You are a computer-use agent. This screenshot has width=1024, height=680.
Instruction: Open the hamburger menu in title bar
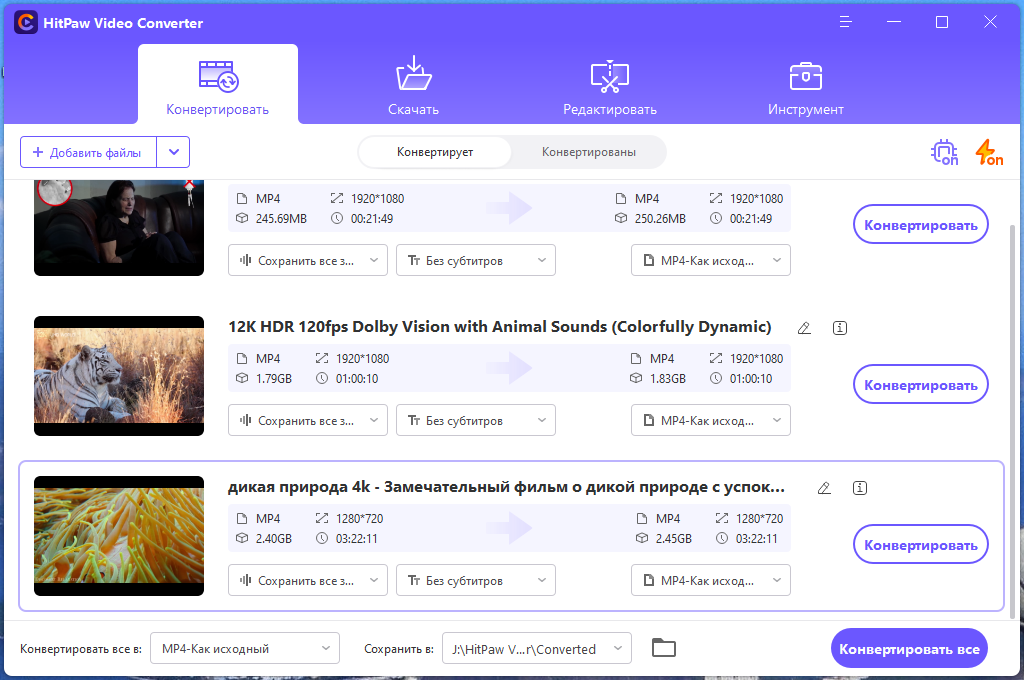[x=846, y=22]
